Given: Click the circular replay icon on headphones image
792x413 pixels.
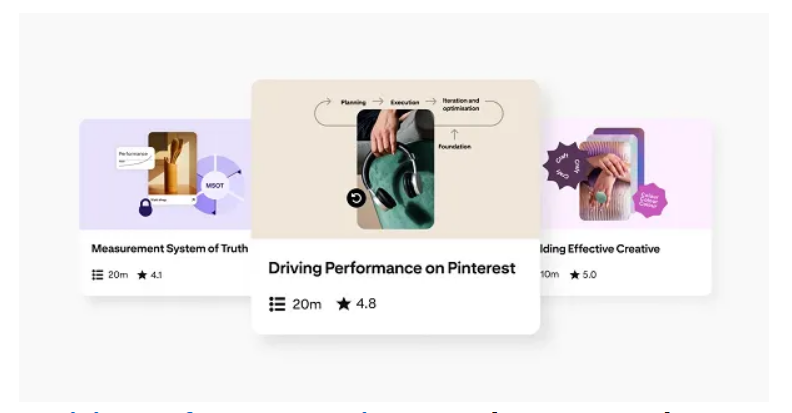Looking at the screenshot, I should [356, 198].
